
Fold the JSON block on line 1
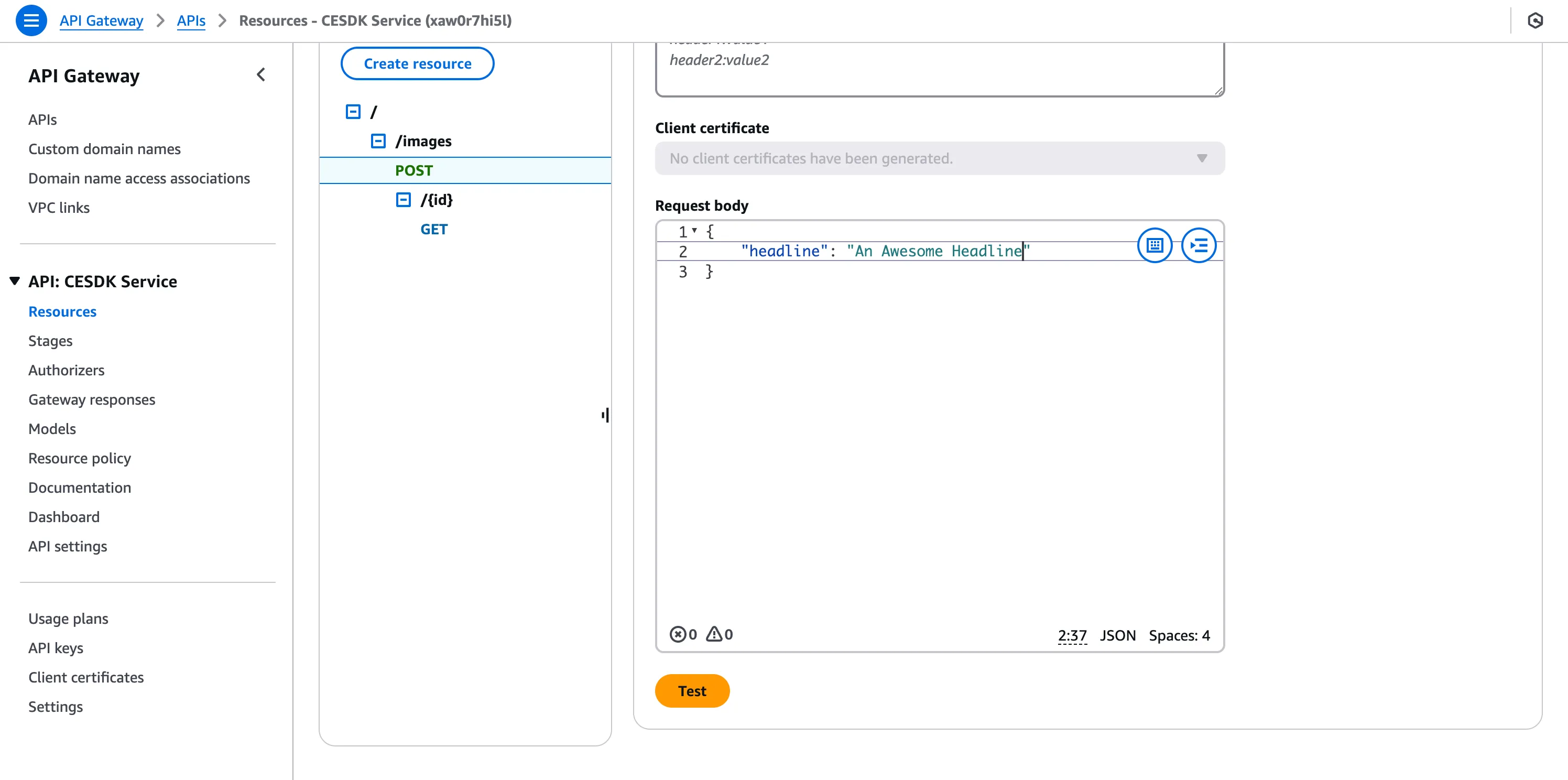[694, 231]
